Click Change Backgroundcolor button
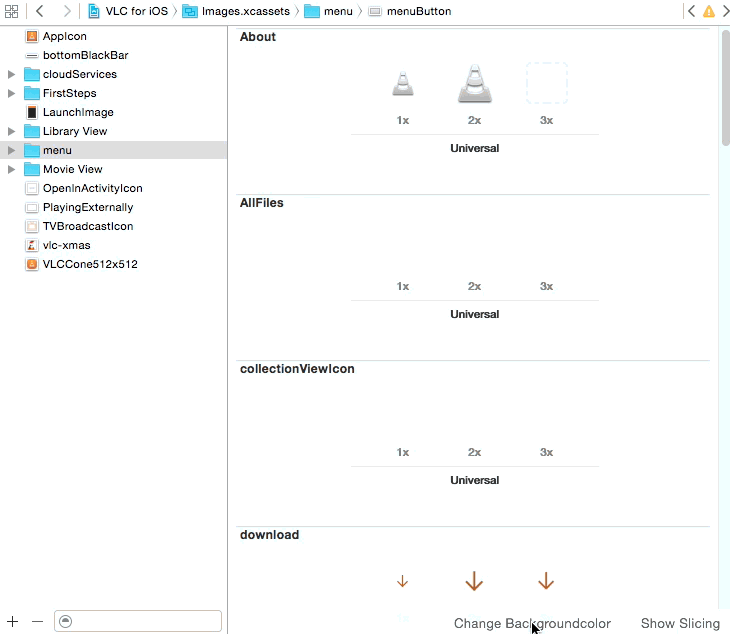The width and height of the screenshot is (730, 634). (532, 623)
